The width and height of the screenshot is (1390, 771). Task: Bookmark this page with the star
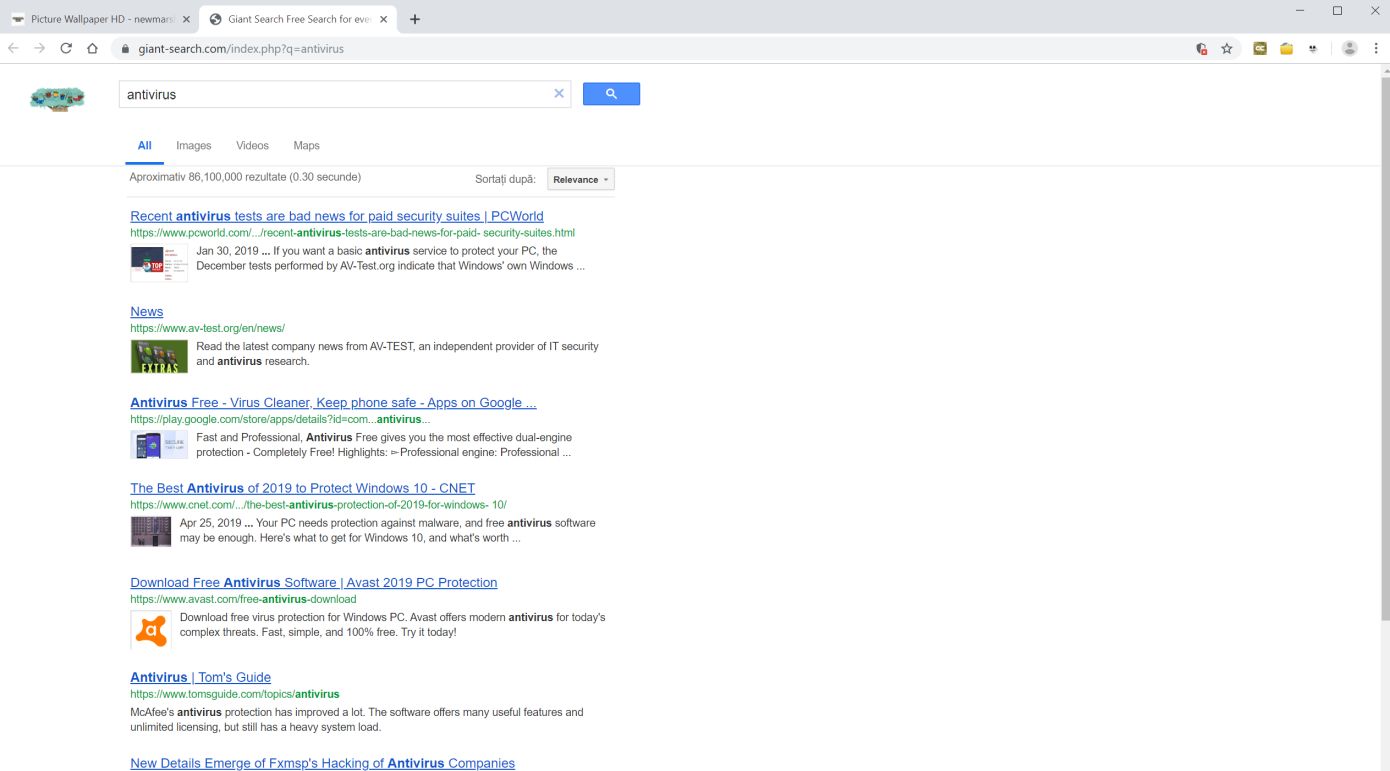click(x=1227, y=48)
